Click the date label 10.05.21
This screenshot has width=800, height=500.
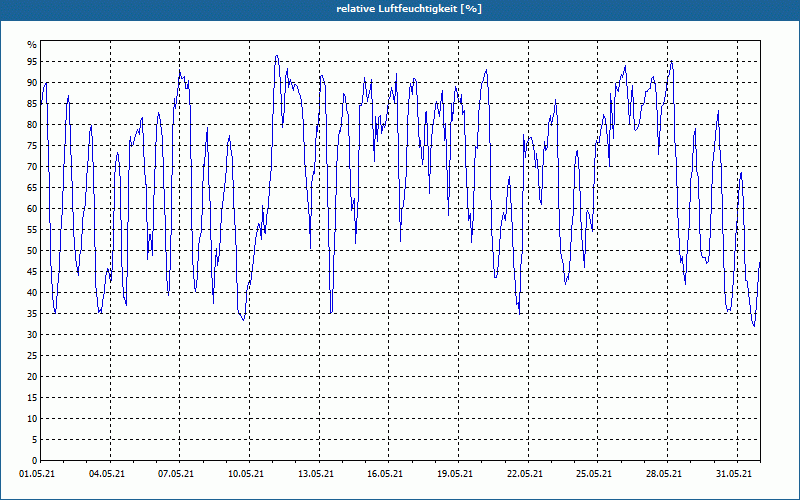[x=246, y=474]
